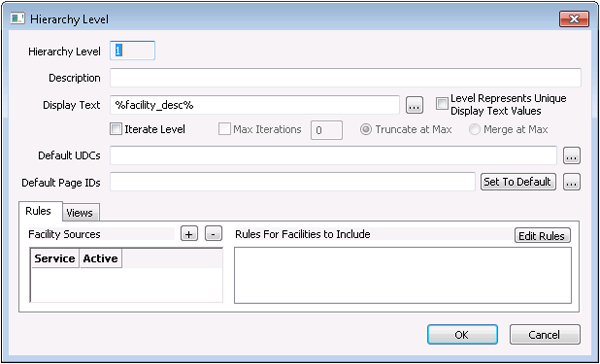600x364 pixels.
Task: Click the Display Text field with %facility_desc%
Action: point(255,105)
